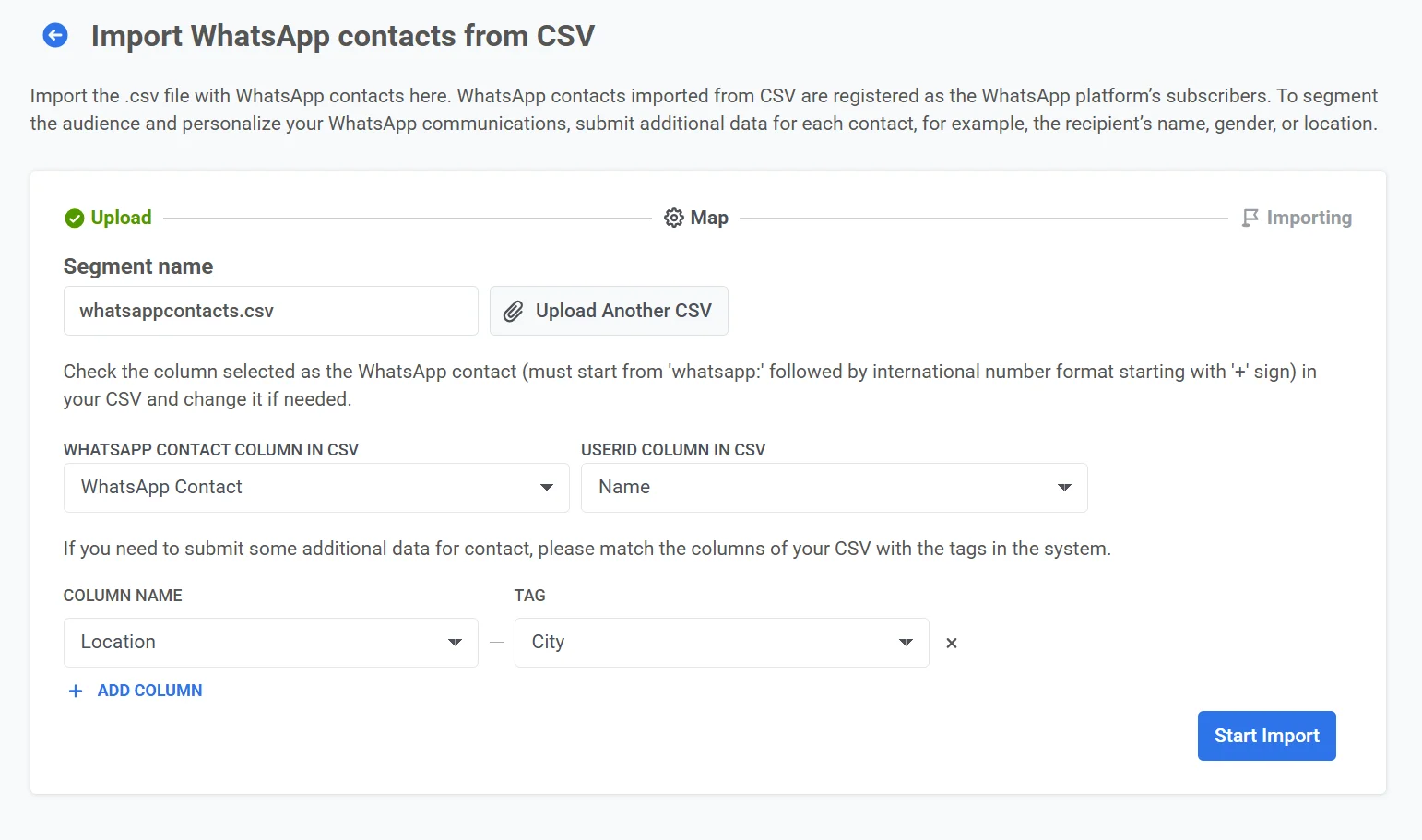1422x840 pixels.
Task: Open the WhatsApp Contact column dropdown
Action: tap(316, 488)
